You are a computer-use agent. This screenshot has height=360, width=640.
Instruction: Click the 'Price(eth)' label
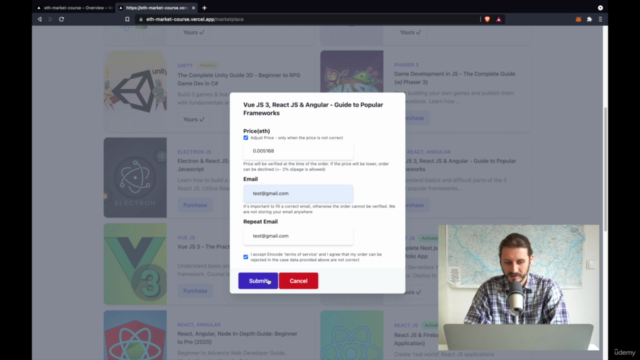click(256, 131)
